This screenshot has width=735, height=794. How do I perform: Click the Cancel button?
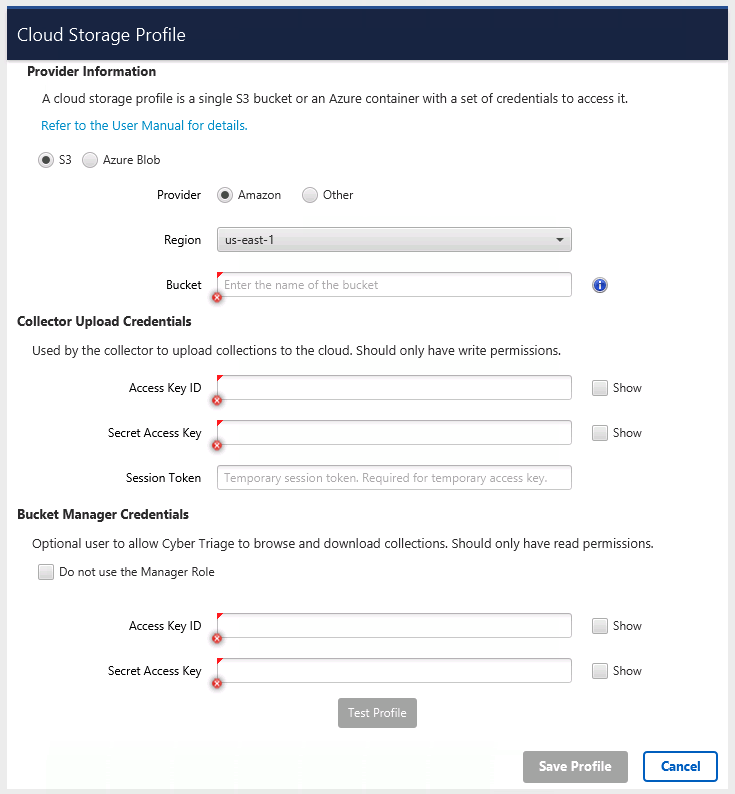pos(680,767)
